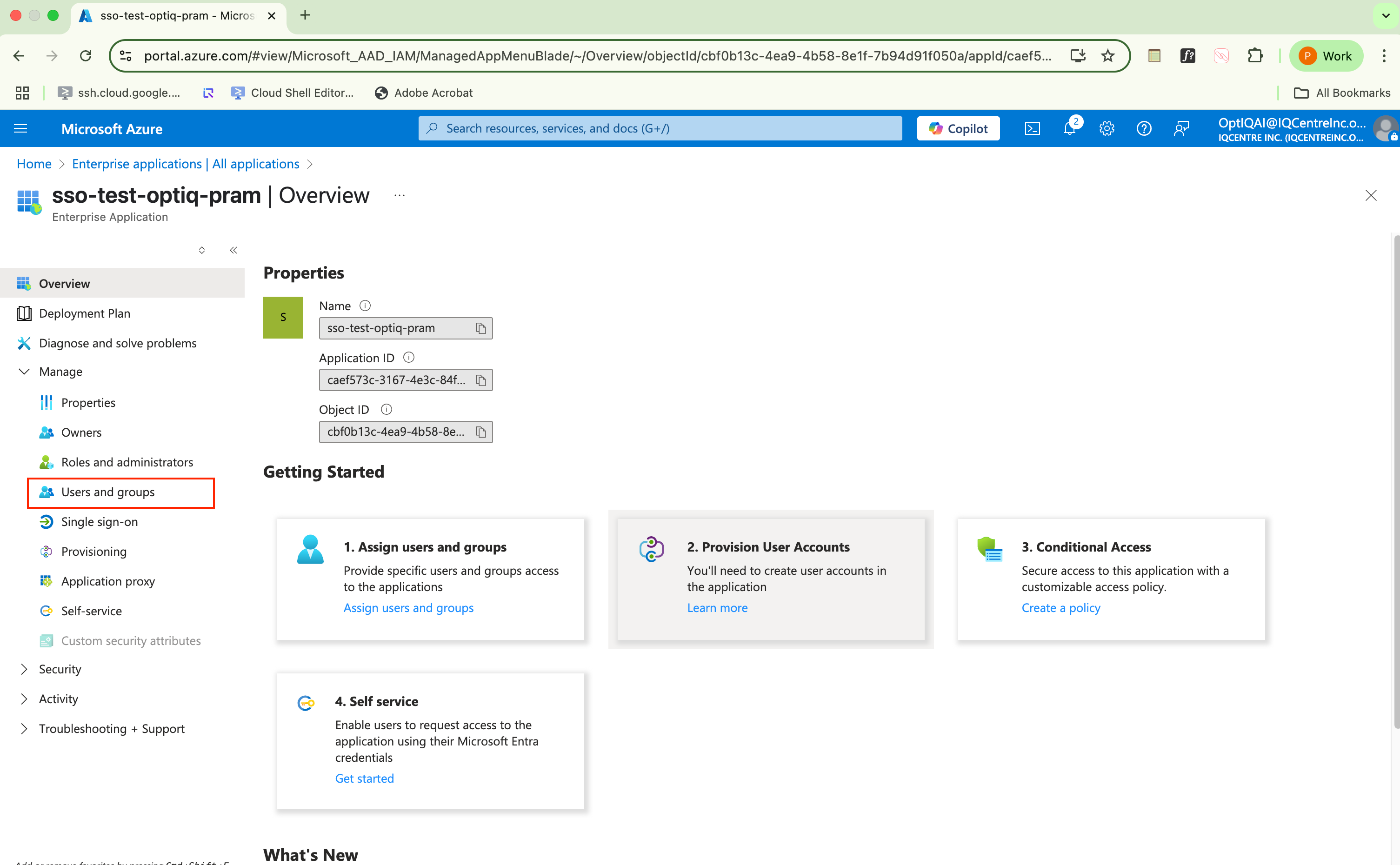Expand the Activity section
Image resolution: width=1400 pixels, height=865 pixels.
pos(24,699)
